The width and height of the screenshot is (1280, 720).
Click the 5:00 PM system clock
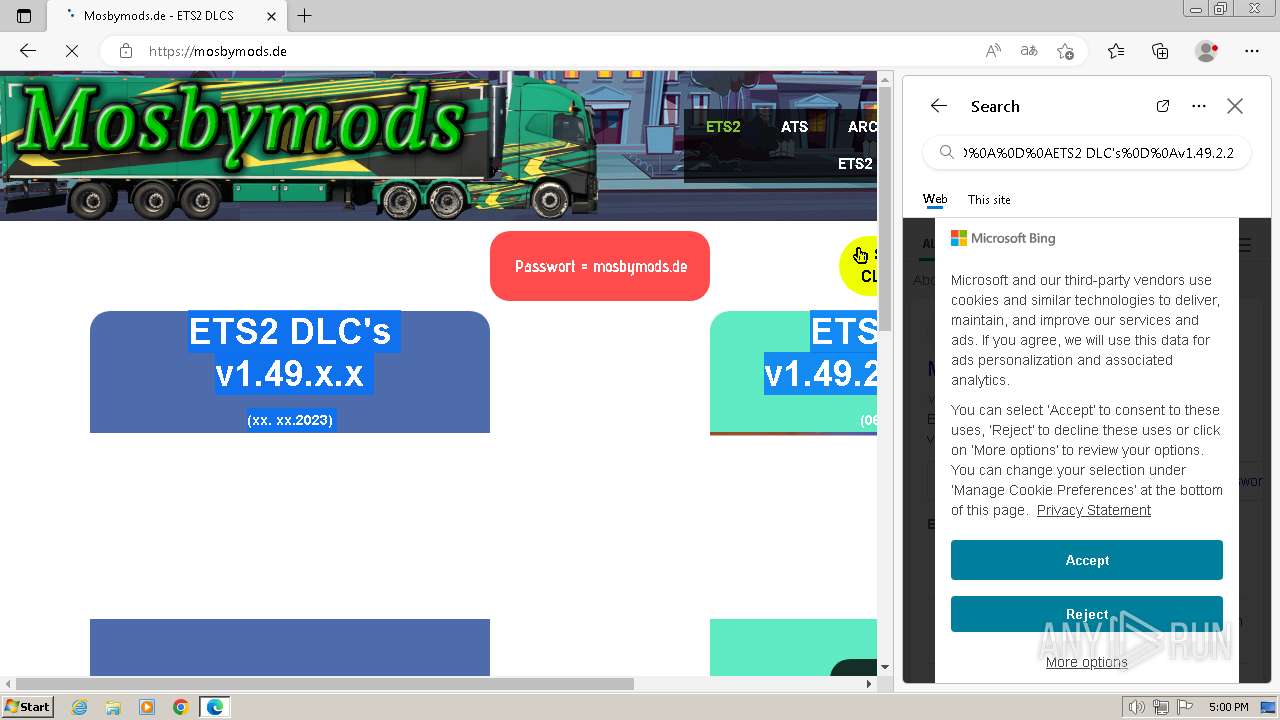(1228, 707)
